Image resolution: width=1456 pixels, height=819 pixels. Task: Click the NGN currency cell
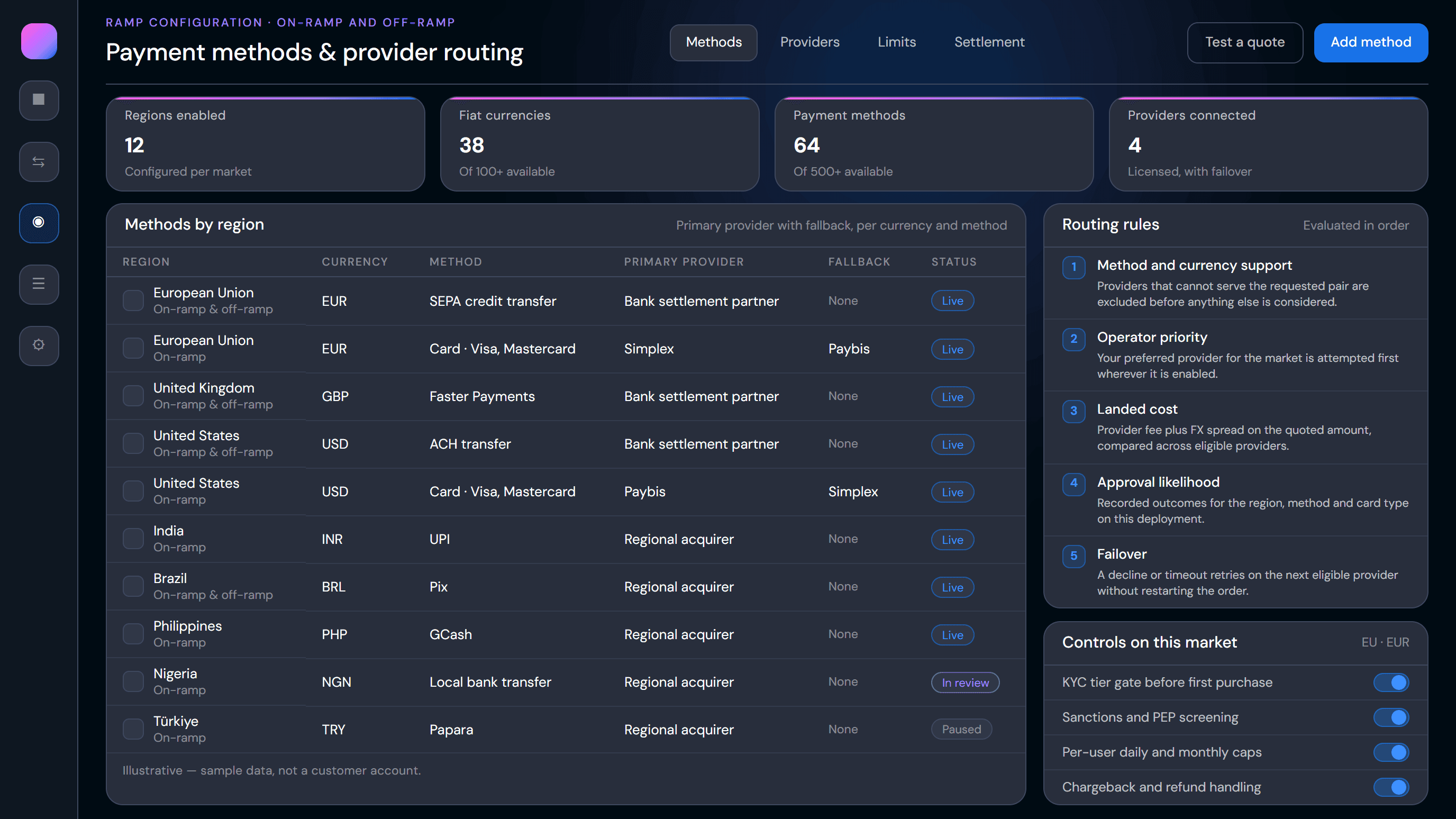(x=336, y=682)
